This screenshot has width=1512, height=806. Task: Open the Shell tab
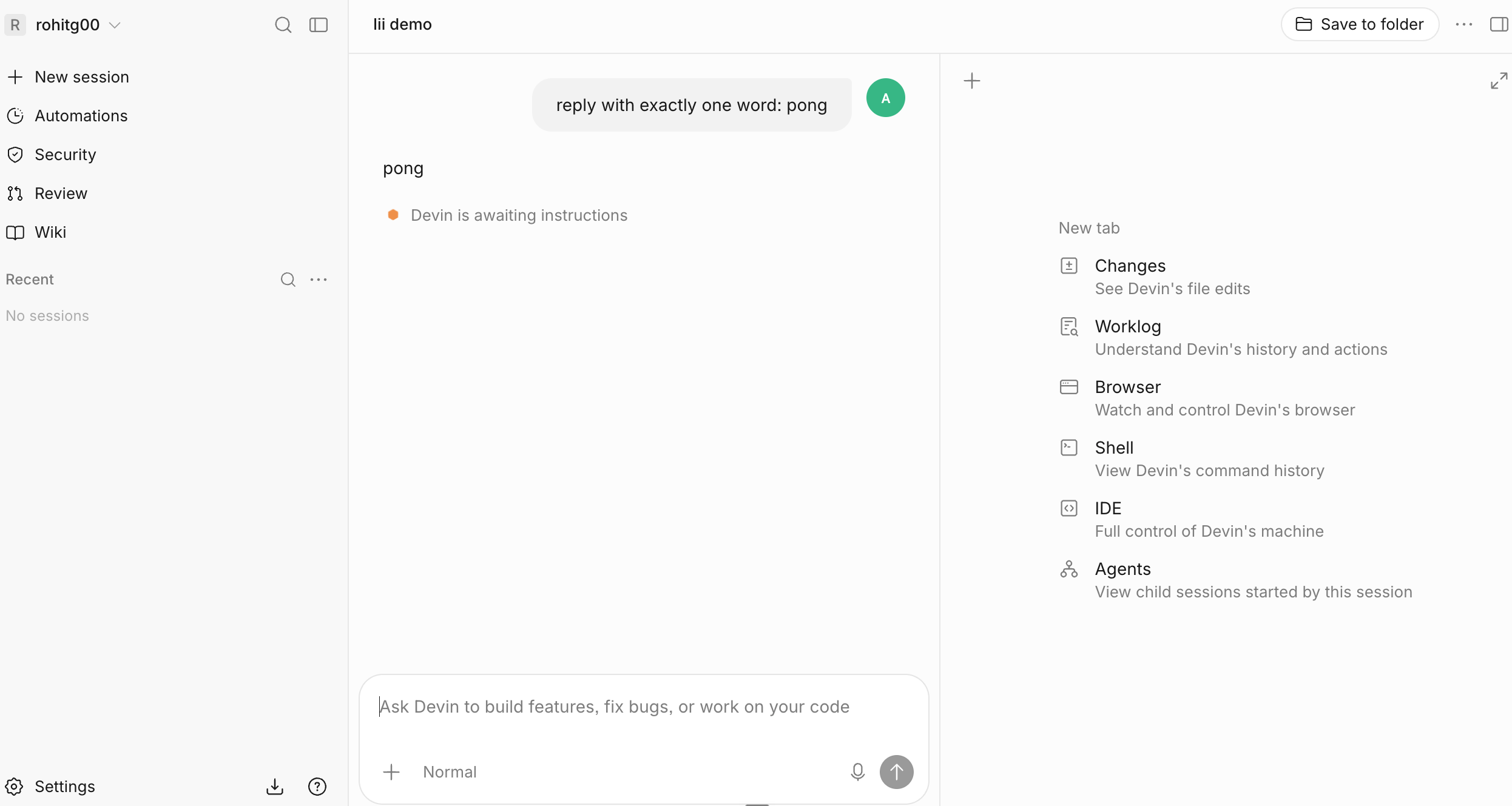pos(1192,459)
